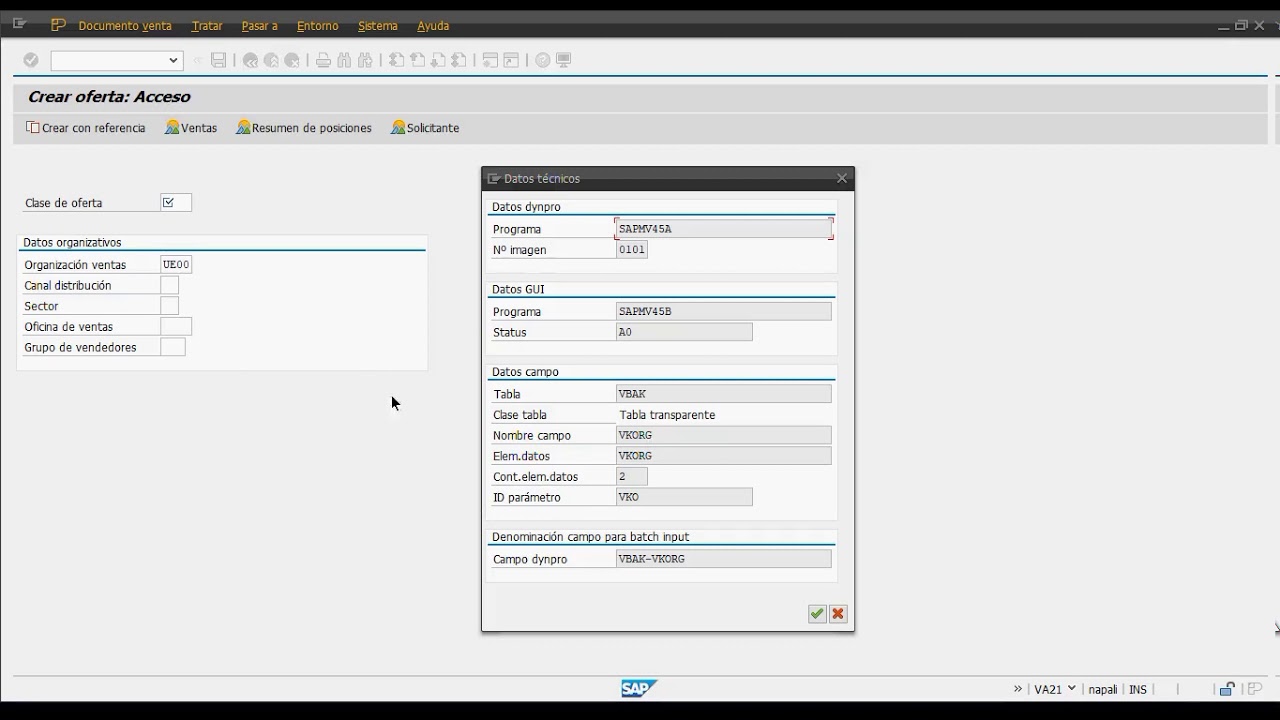
Task: Click the Canal distribución input field
Action: [169, 285]
